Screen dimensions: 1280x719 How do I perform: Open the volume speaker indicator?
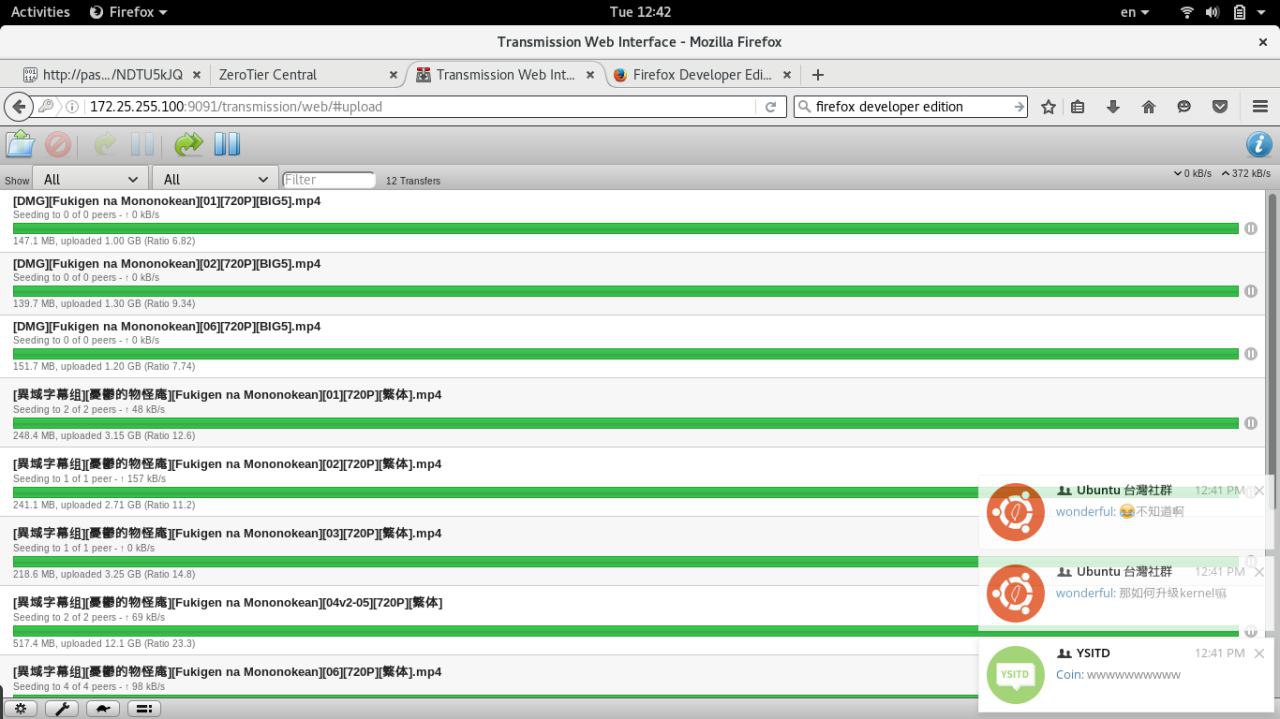pos(1213,12)
